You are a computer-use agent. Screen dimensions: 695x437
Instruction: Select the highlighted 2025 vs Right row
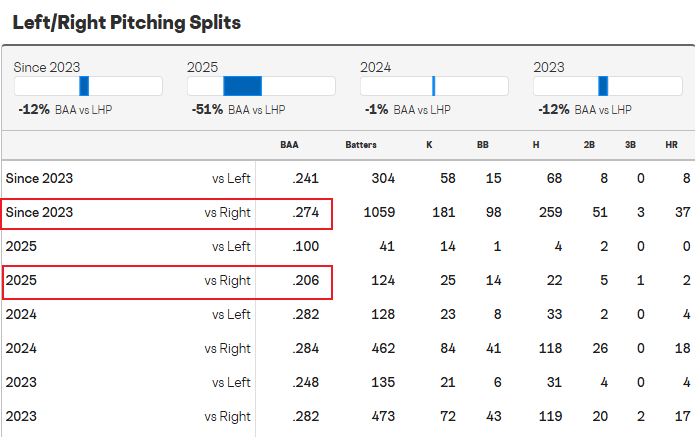click(x=348, y=281)
